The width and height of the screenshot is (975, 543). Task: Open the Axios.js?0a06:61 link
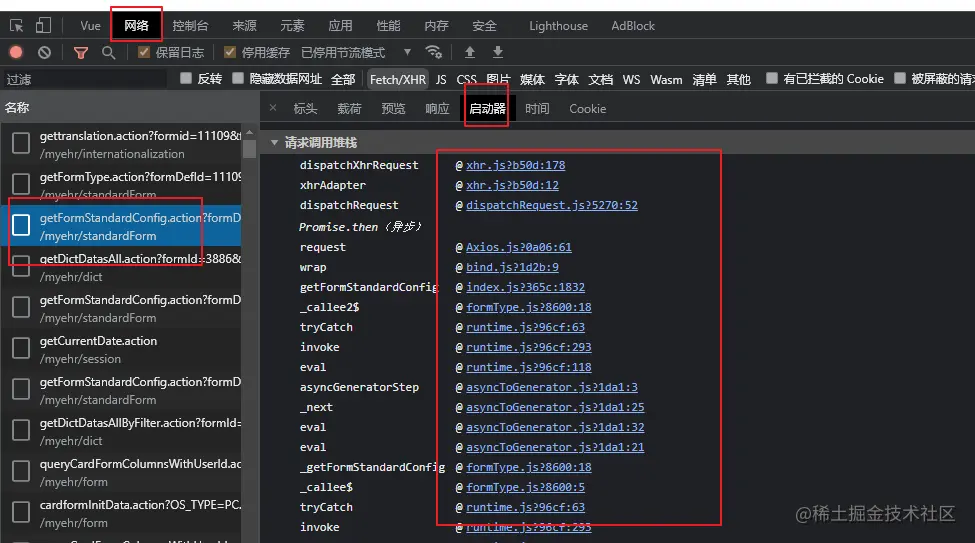pyautogui.click(x=519, y=248)
